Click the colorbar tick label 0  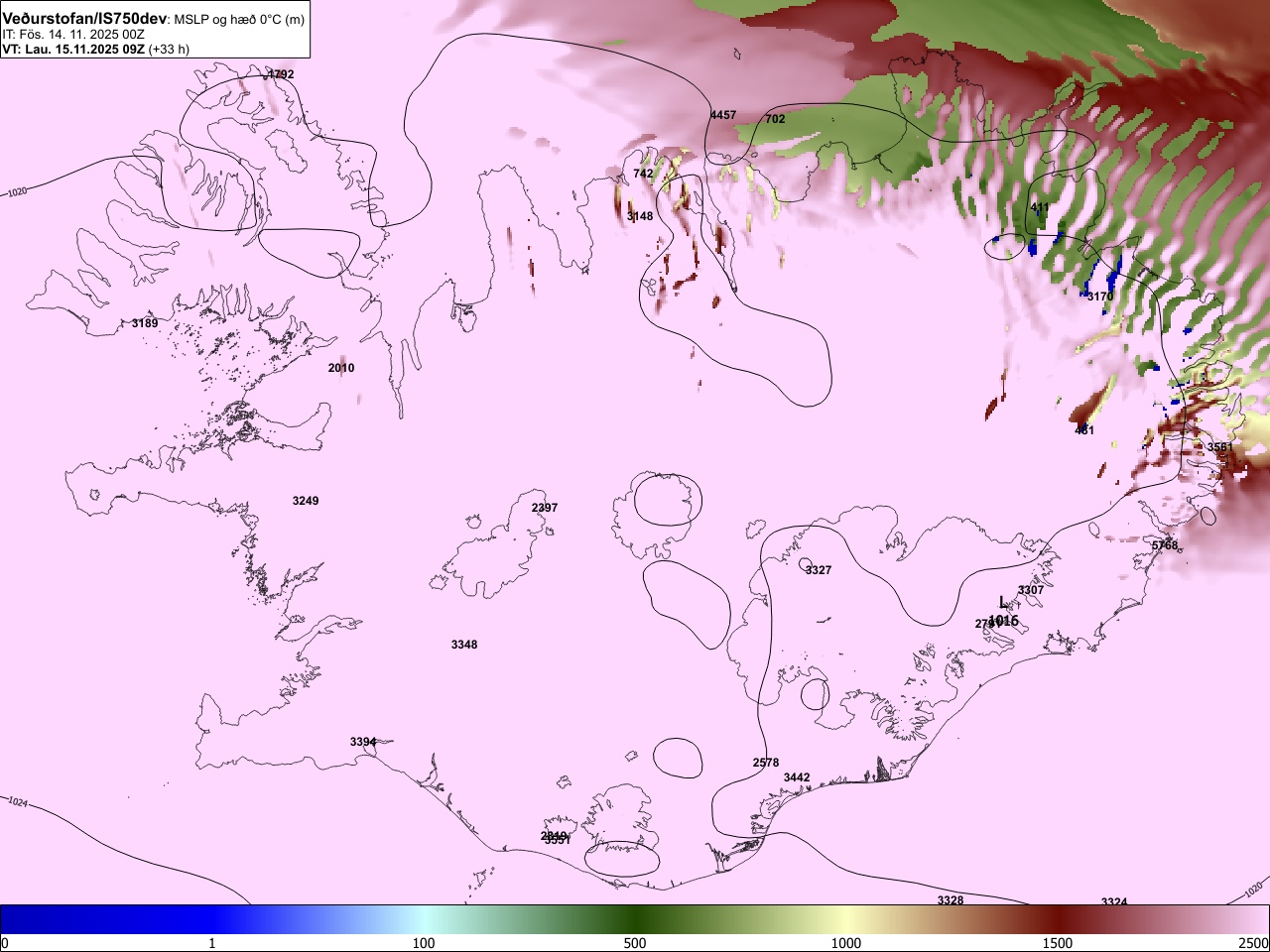(x=5, y=942)
